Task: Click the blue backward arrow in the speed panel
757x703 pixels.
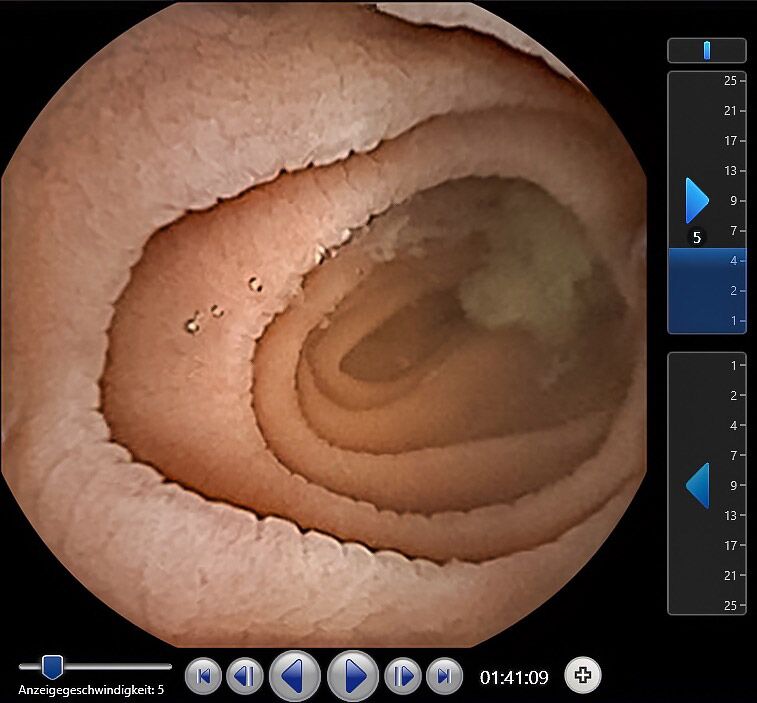Action: tap(697, 486)
